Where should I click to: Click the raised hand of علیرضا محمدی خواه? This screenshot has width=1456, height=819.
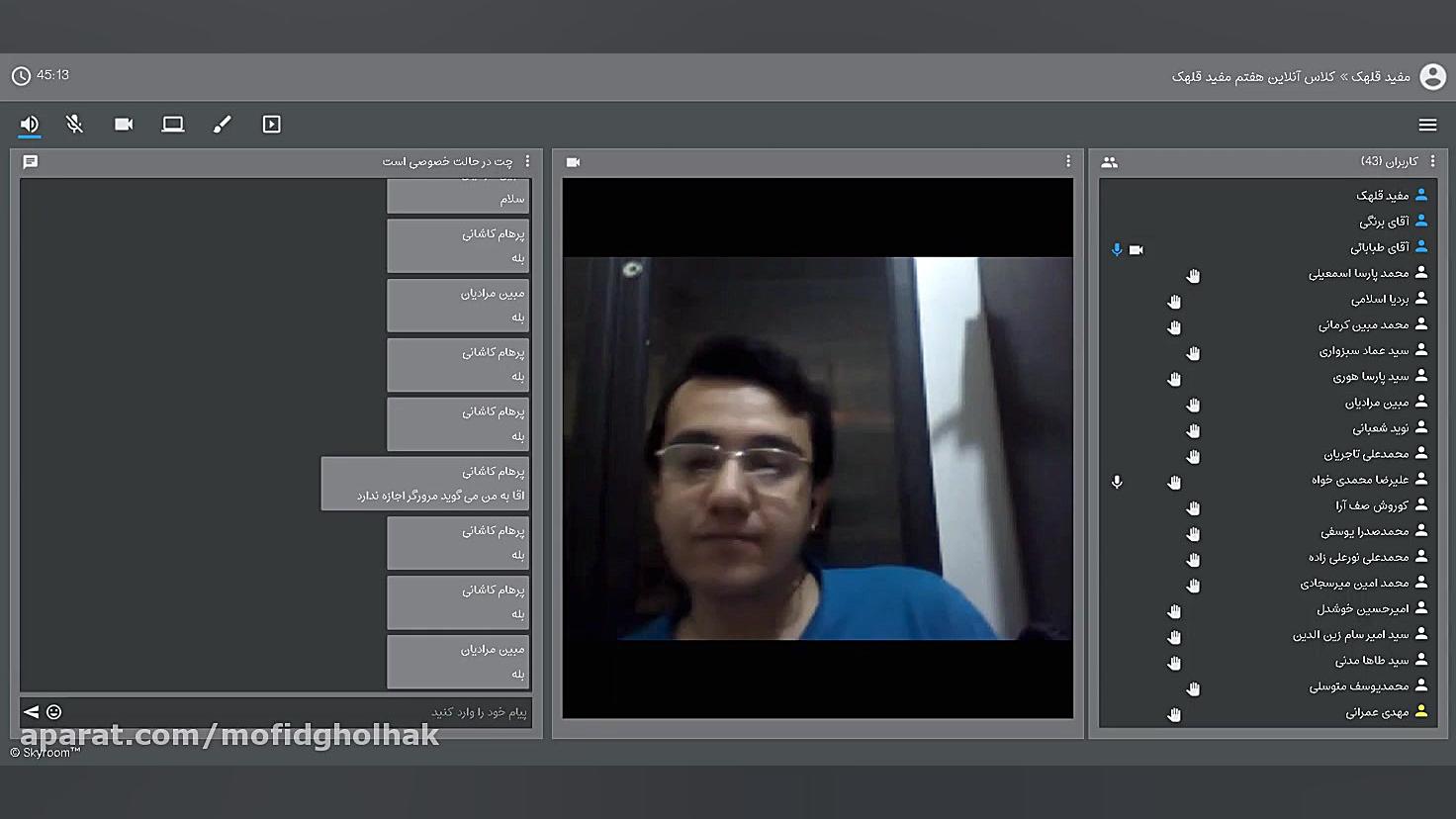point(1174,482)
